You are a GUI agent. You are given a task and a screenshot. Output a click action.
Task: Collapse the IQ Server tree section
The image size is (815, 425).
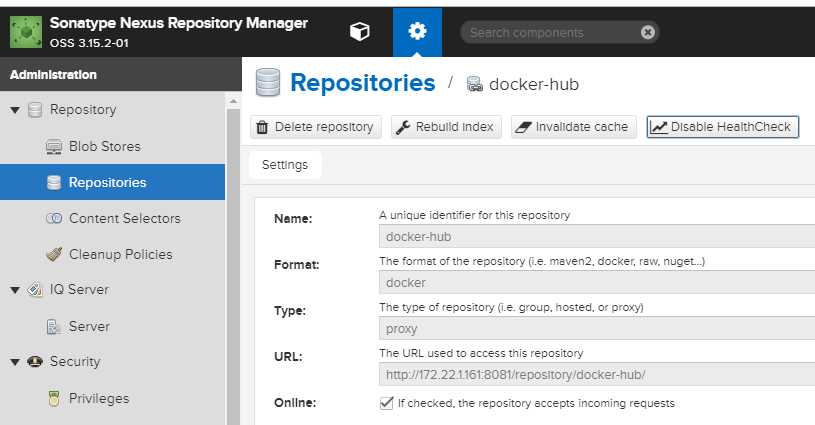coord(15,290)
